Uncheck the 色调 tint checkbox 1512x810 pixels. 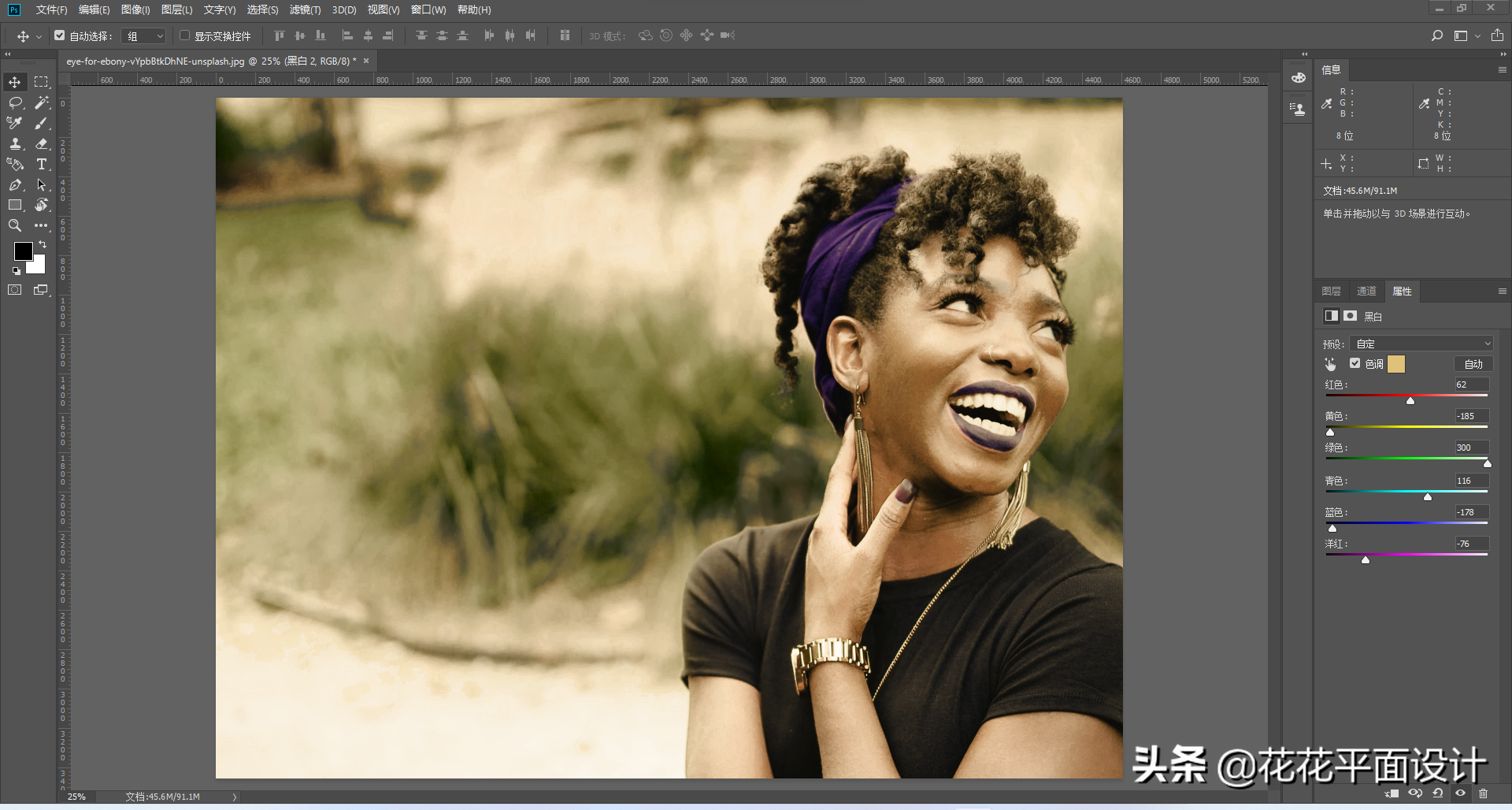[x=1354, y=363]
